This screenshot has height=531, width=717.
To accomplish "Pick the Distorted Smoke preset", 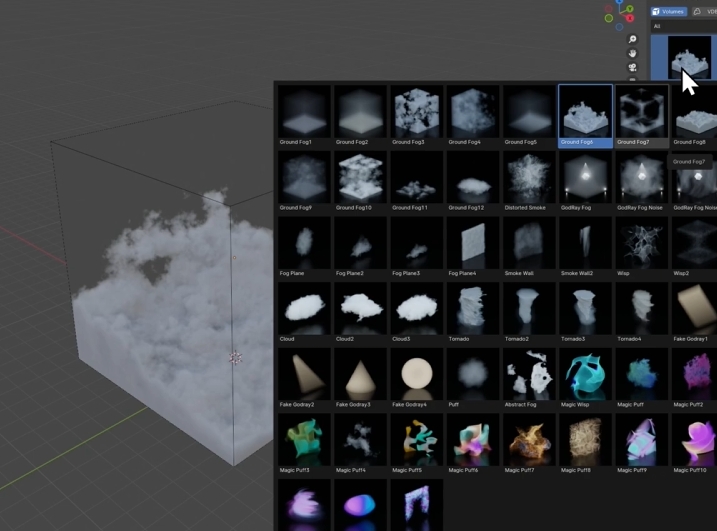I will point(529,181).
